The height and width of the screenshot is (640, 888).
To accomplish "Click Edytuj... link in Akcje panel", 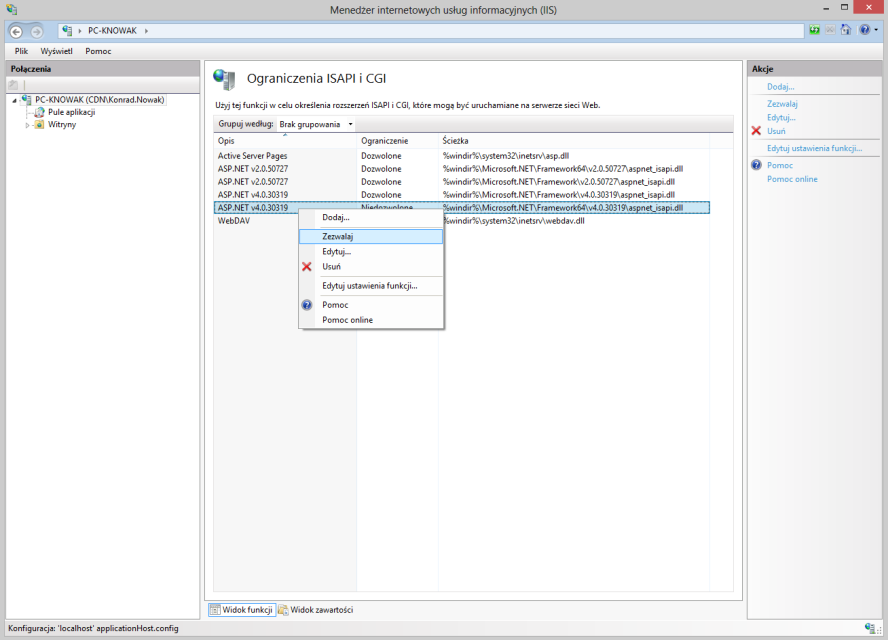I will click(x=781, y=117).
